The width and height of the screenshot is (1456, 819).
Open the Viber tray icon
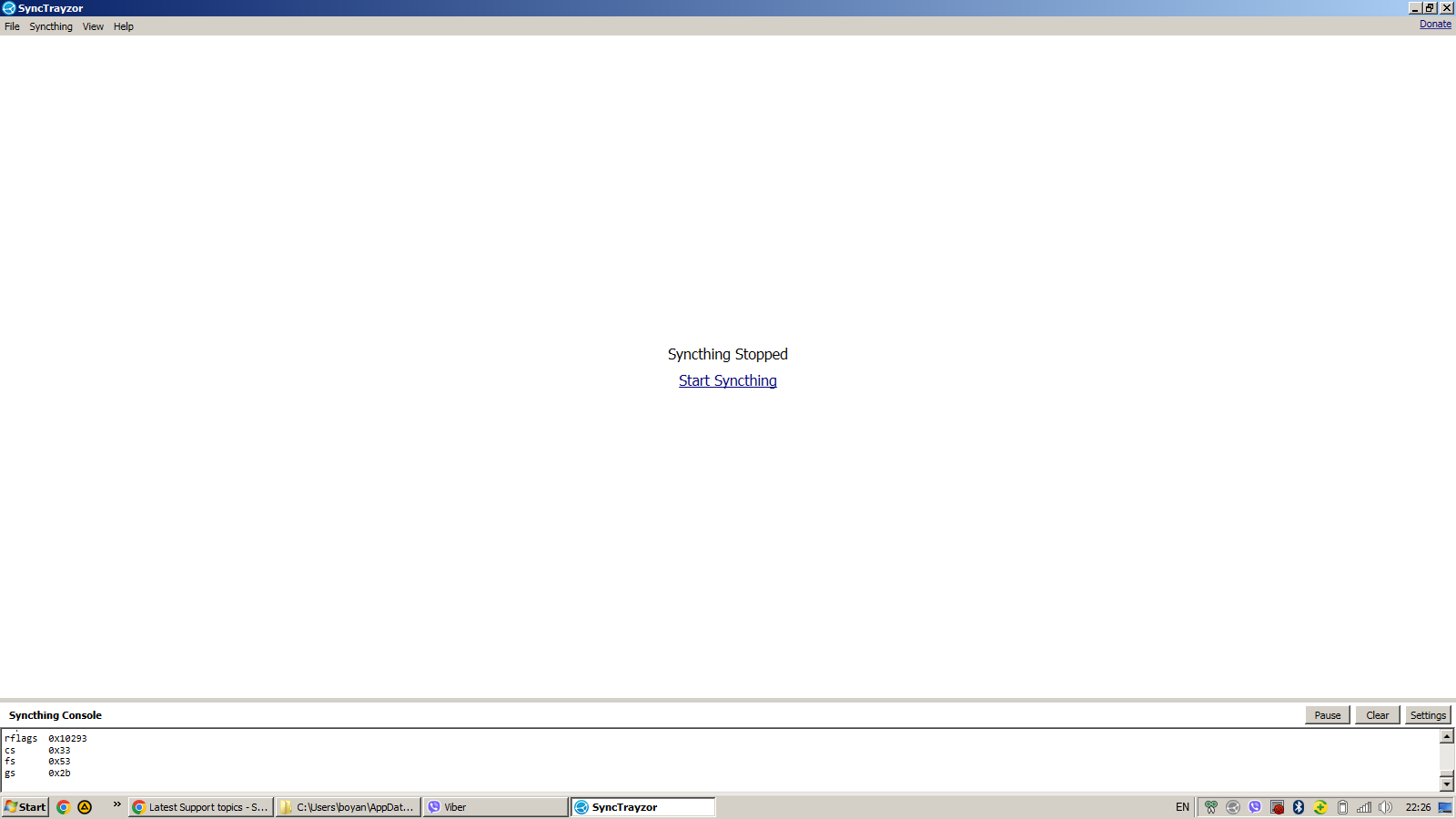1255,807
